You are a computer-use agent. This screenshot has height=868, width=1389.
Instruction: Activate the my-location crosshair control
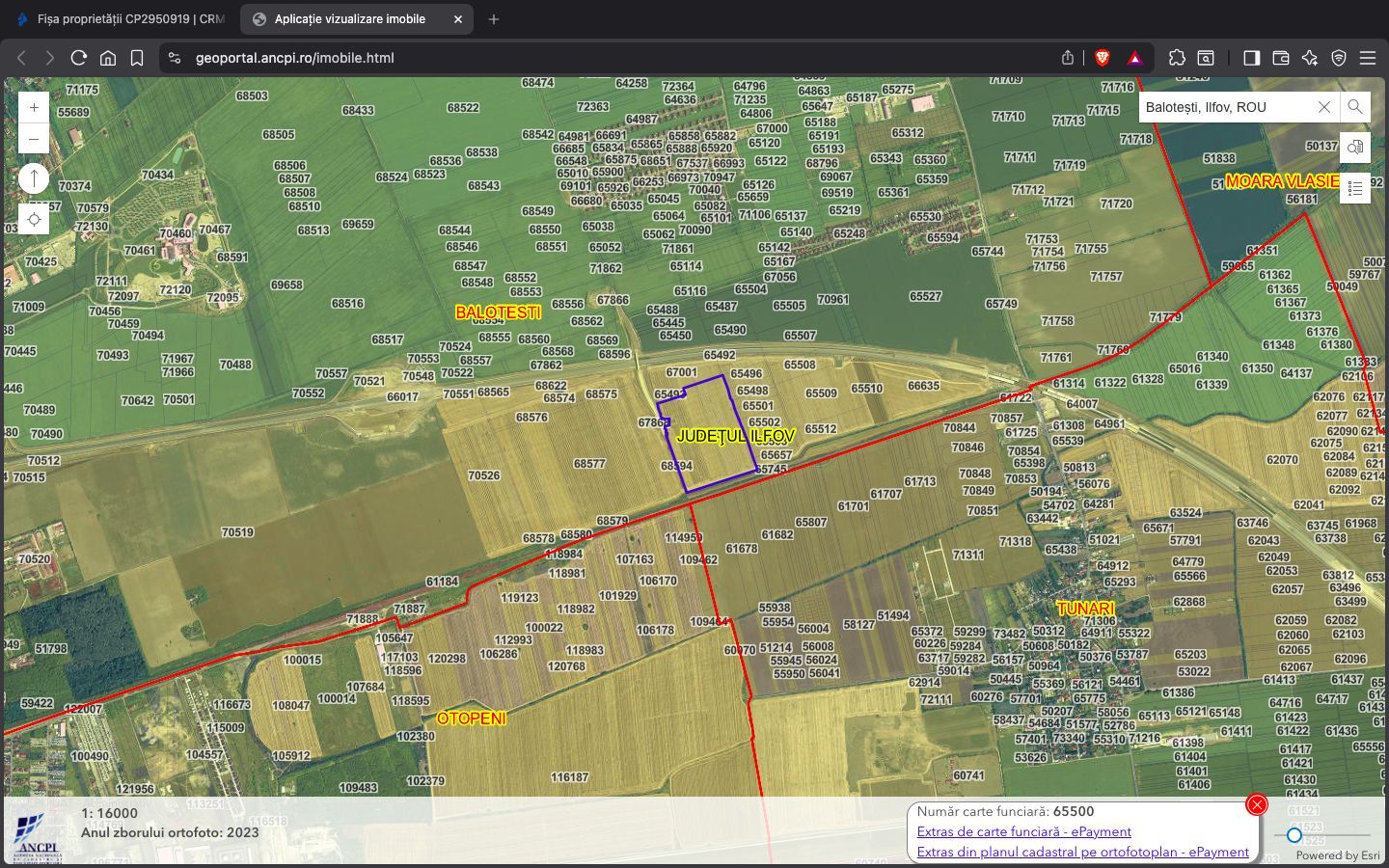coord(33,219)
